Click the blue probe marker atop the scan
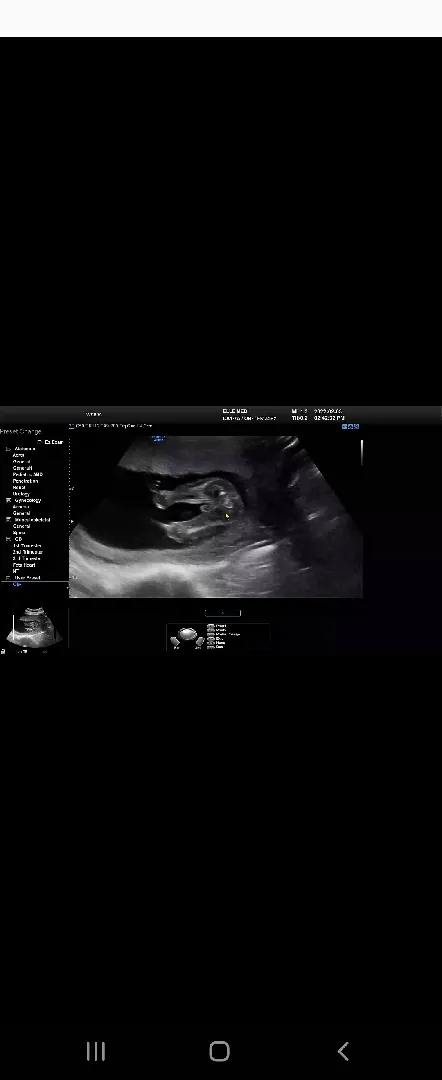The width and height of the screenshot is (442, 1080). (x=158, y=438)
